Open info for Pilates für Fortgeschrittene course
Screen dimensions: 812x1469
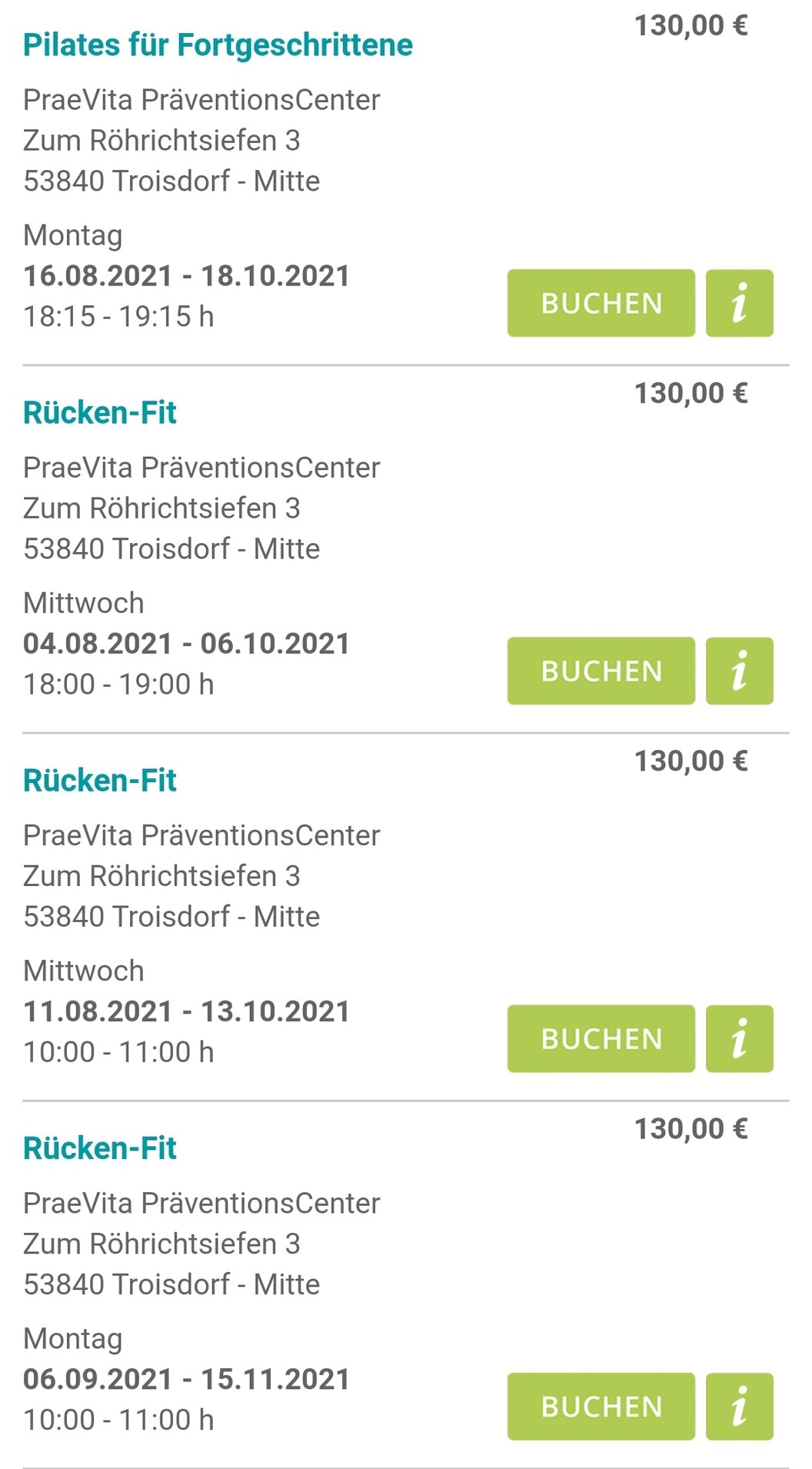coord(739,303)
